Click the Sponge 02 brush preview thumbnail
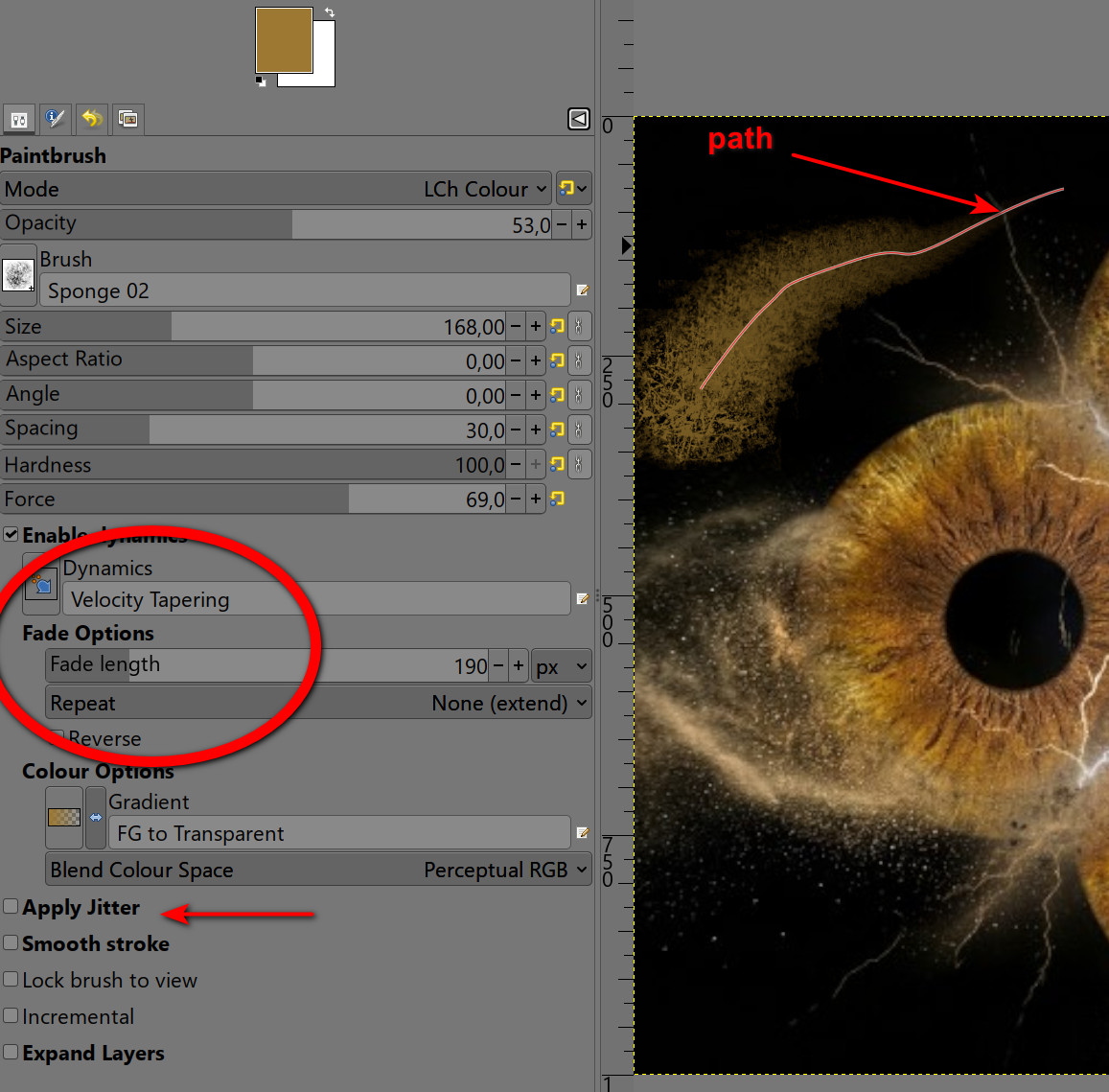The height and width of the screenshot is (1092, 1109). (19, 276)
